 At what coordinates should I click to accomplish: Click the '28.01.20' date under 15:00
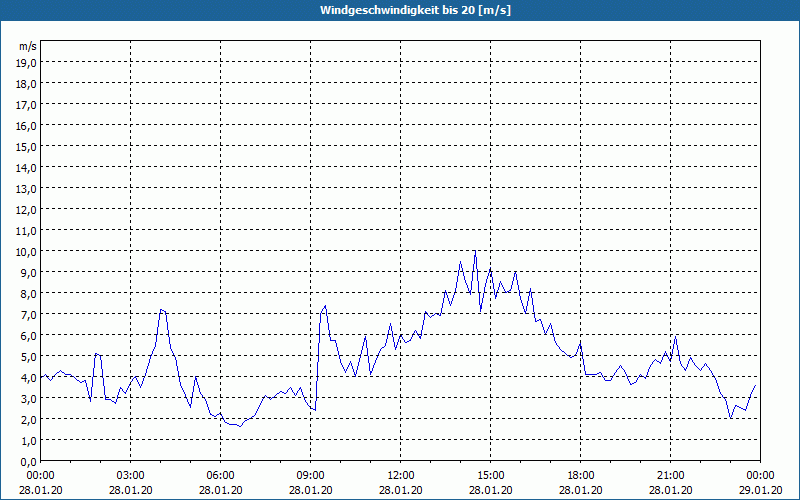[491, 490]
